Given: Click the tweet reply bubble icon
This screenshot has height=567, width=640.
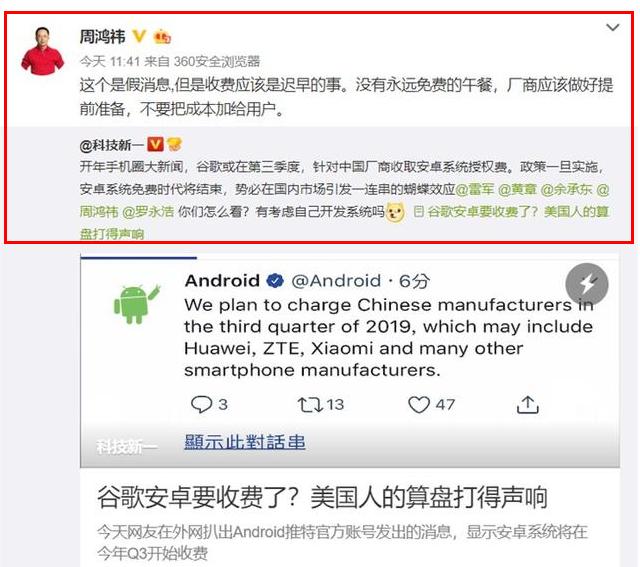Looking at the screenshot, I should tap(202, 405).
